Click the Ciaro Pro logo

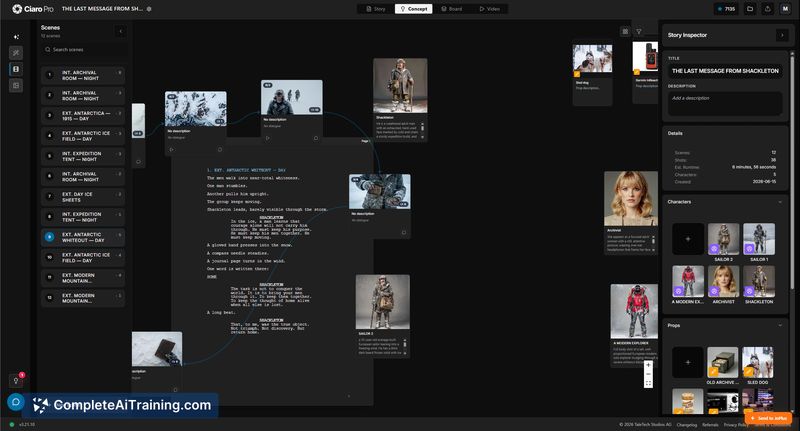33,9
